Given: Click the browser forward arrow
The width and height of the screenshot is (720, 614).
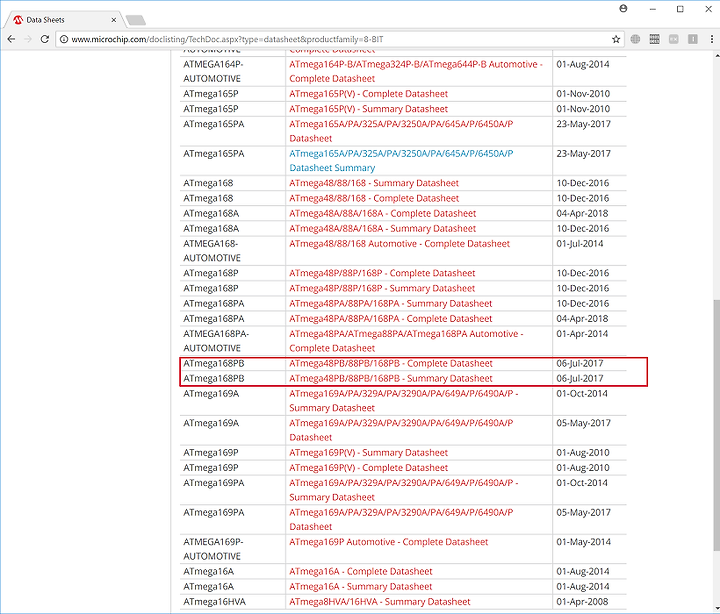Looking at the screenshot, I should tap(28, 39).
